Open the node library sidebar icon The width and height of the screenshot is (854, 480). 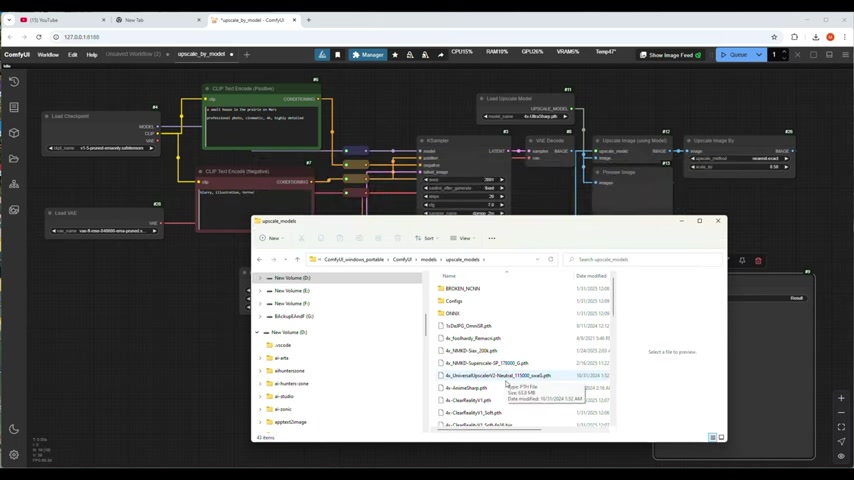[14, 107]
